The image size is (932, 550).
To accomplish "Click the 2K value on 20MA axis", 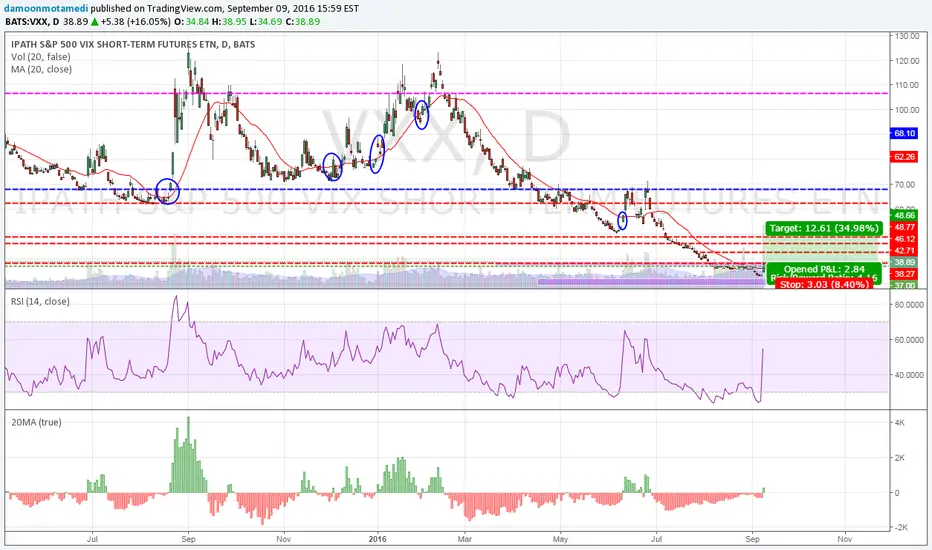I will tap(900, 458).
